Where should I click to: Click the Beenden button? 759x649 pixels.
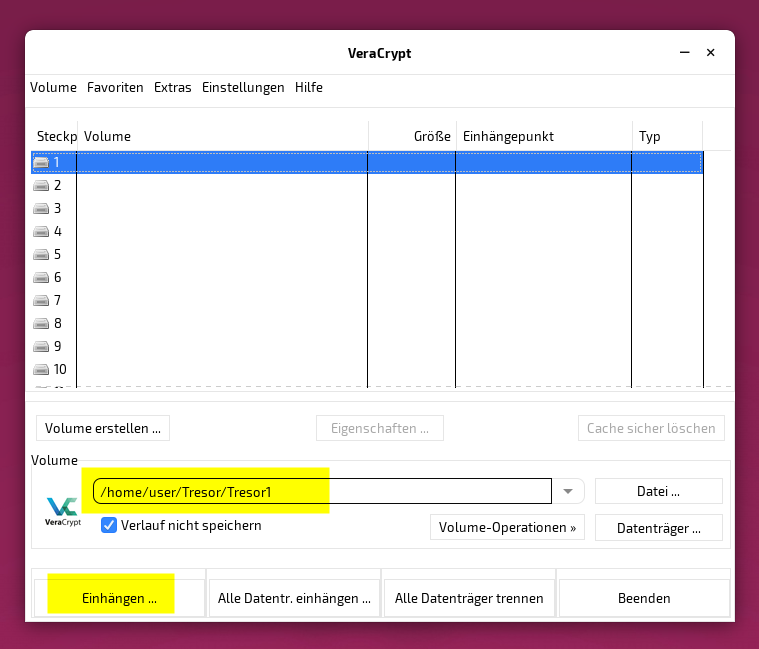click(644, 598)
